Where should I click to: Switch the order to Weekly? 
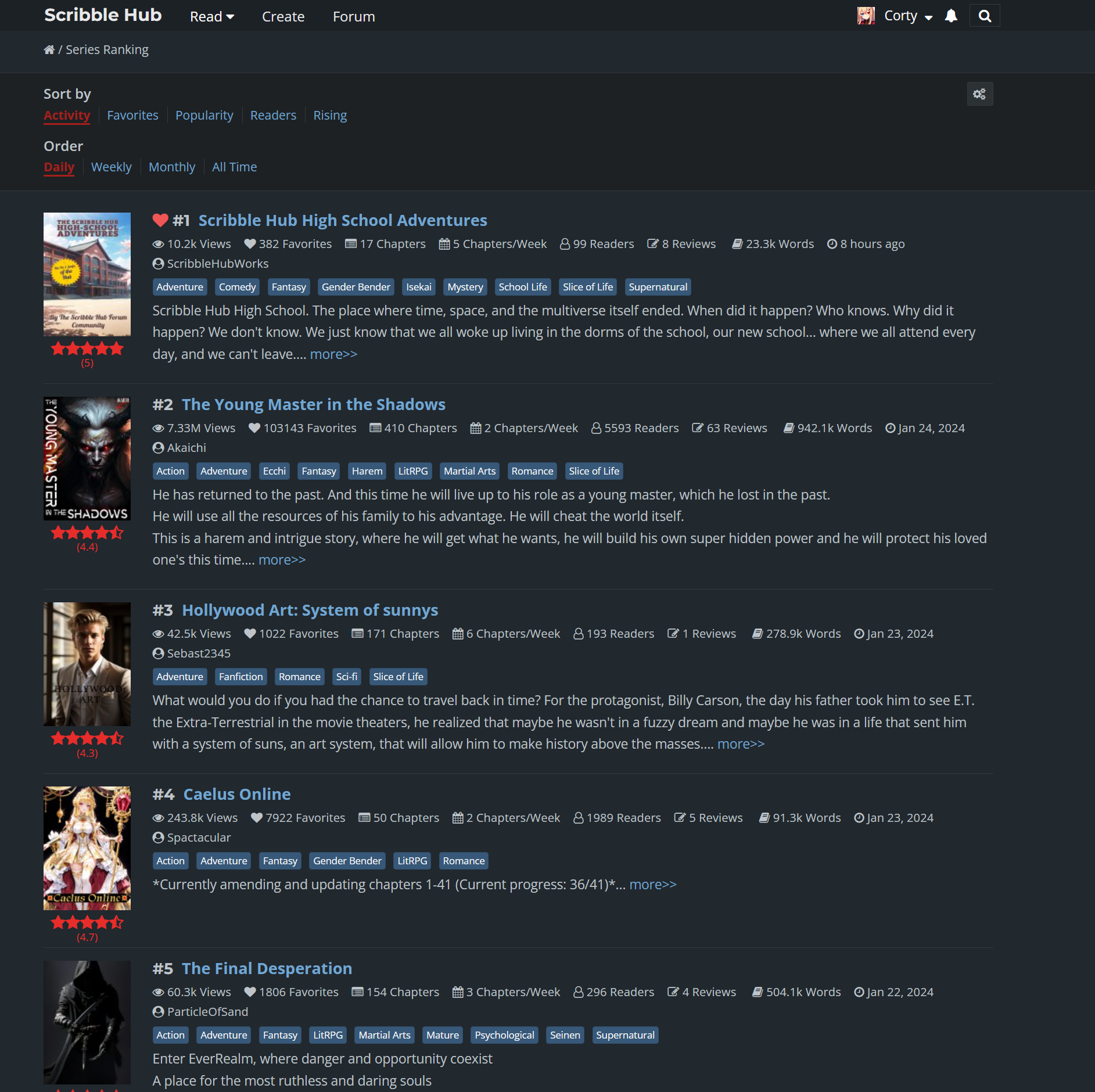pos(111,167)
